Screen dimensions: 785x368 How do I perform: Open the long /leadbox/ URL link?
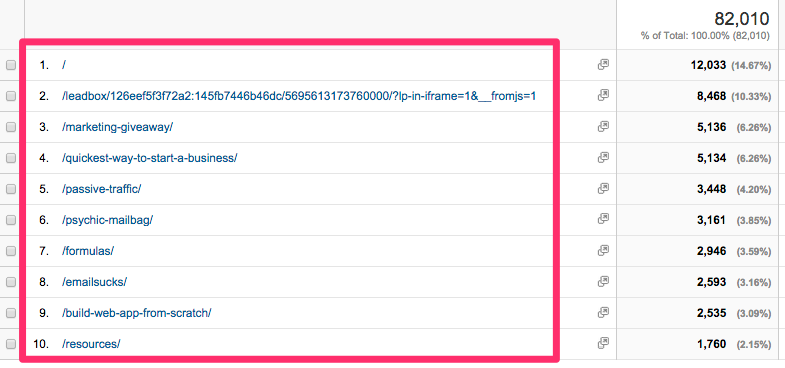tap(299, 96)
